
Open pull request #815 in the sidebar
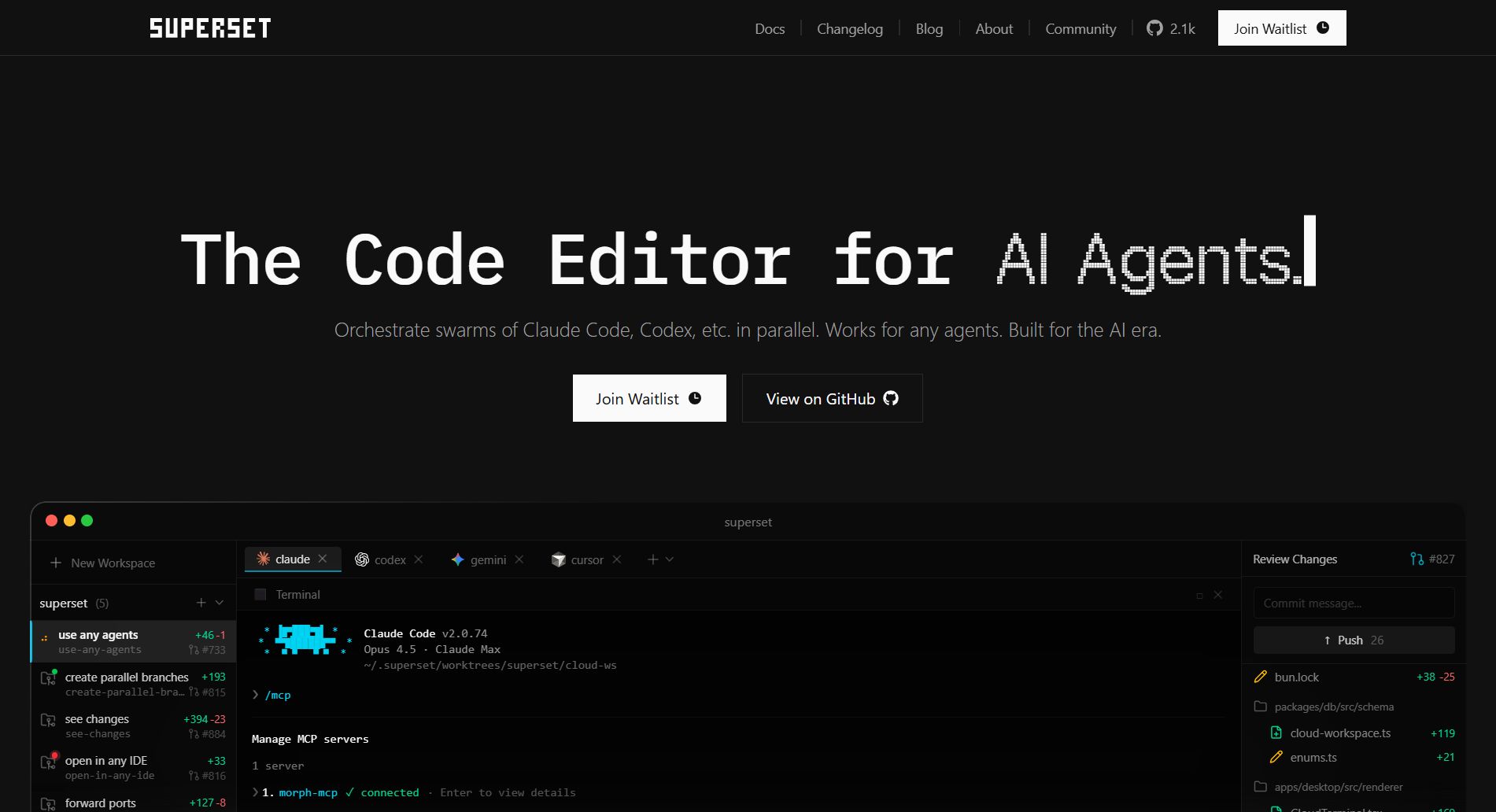coord(207,692)
